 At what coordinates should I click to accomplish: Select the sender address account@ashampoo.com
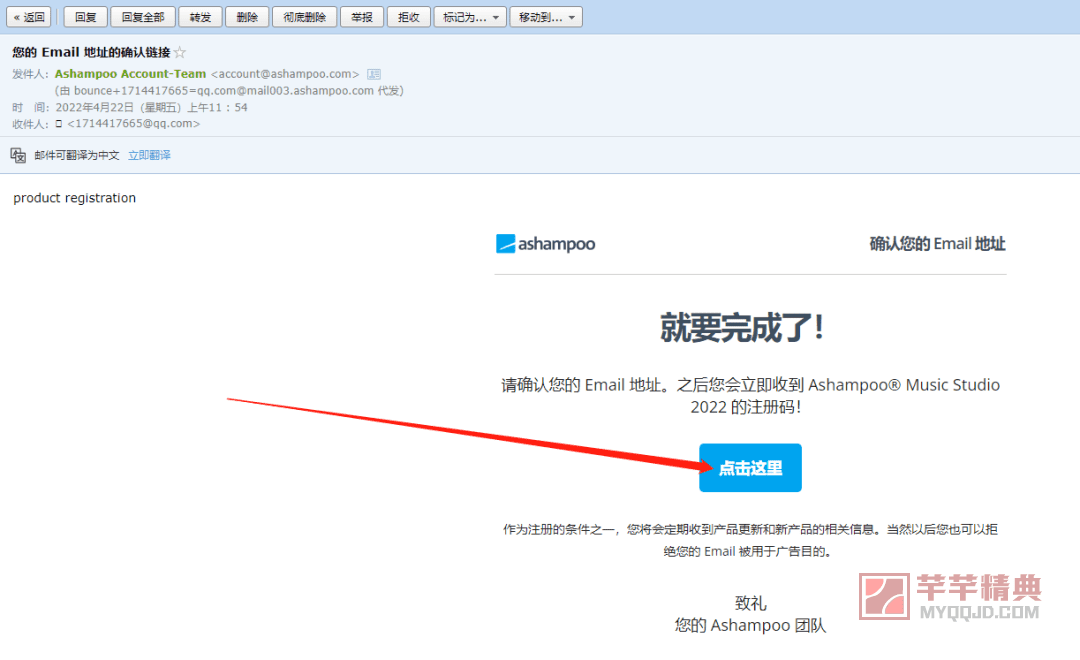pos(285,74)
